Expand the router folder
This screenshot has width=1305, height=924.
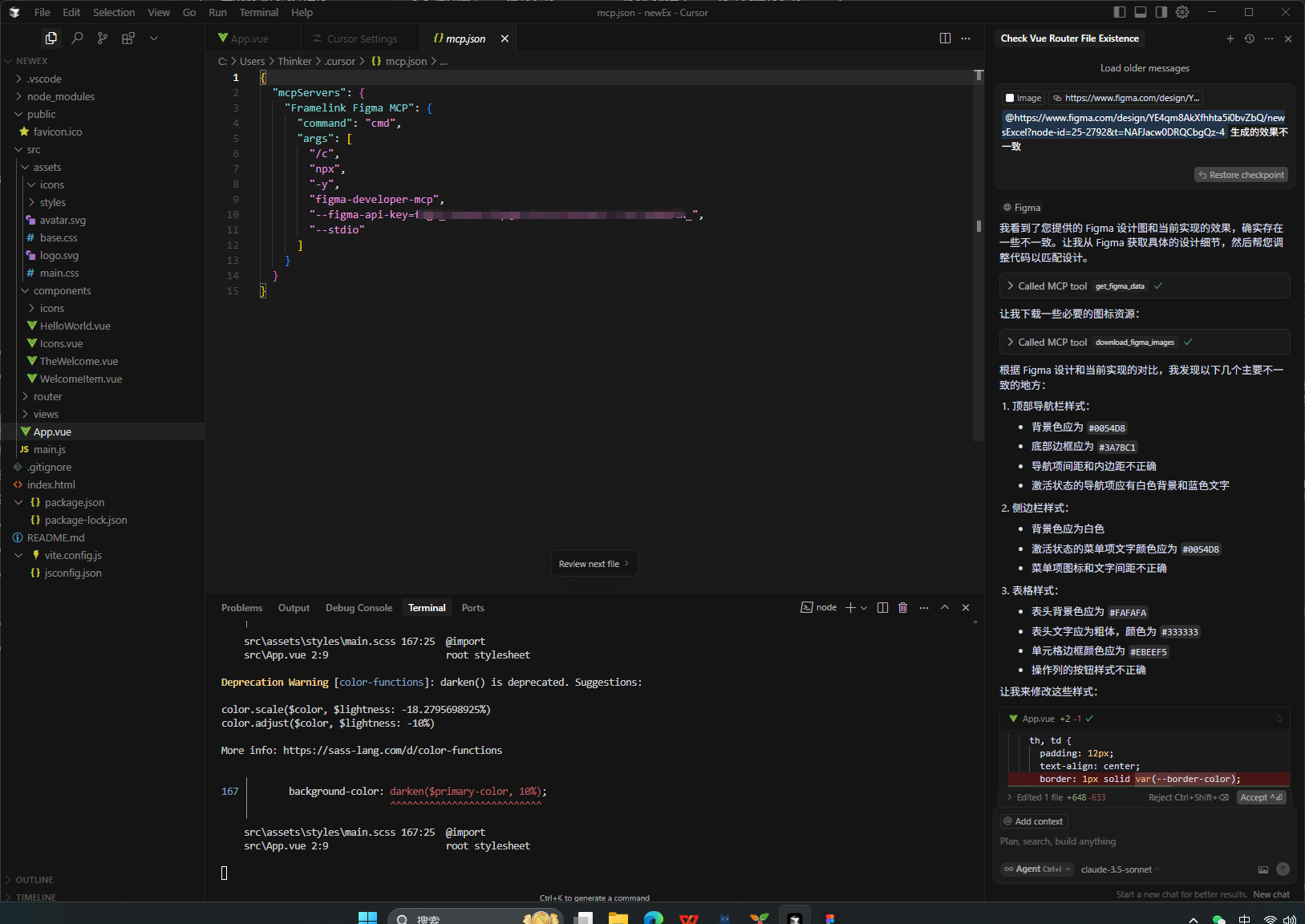click(47, 396)
